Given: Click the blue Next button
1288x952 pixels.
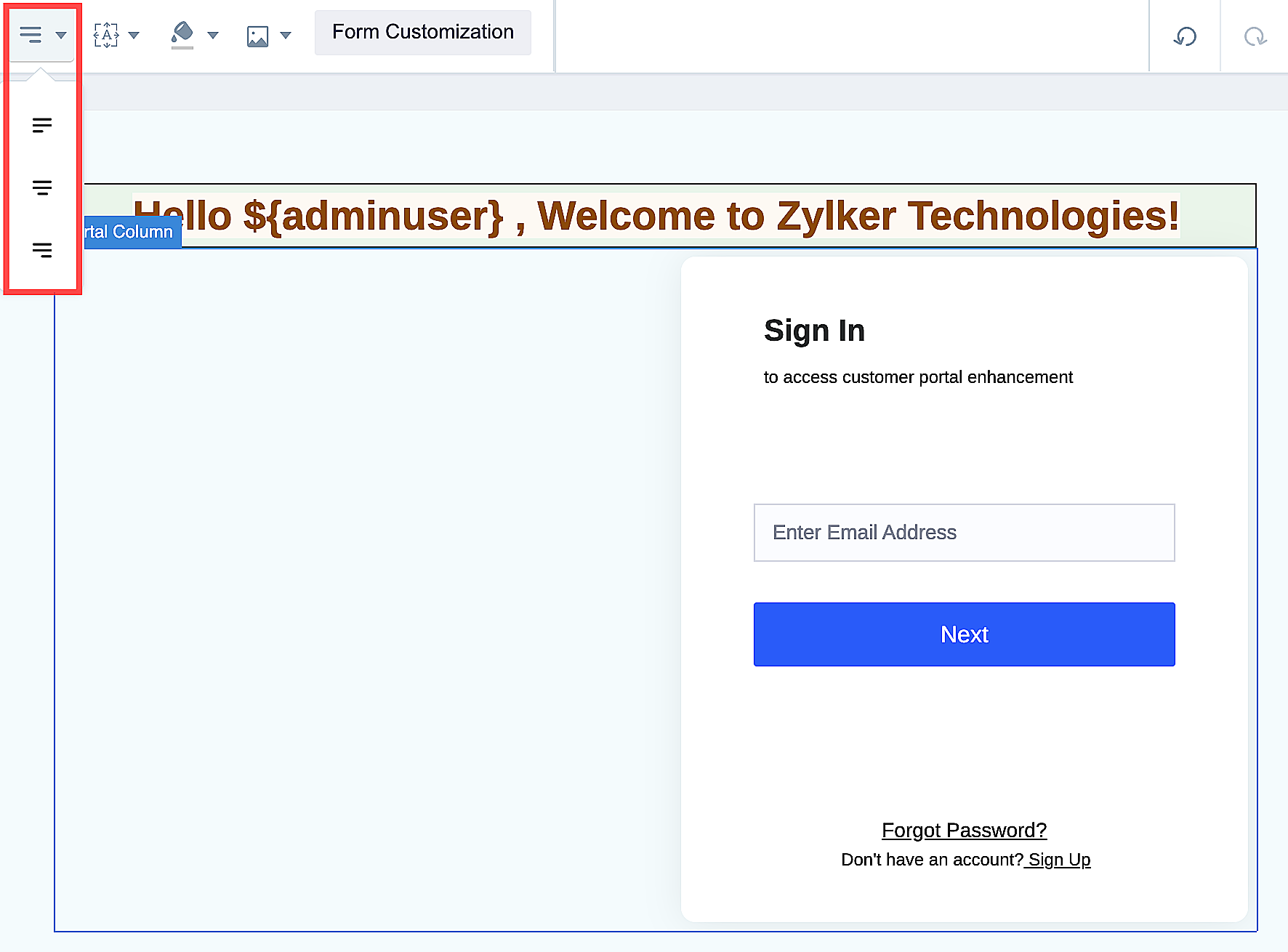Looking at the screenshot, I should (964, 634).
